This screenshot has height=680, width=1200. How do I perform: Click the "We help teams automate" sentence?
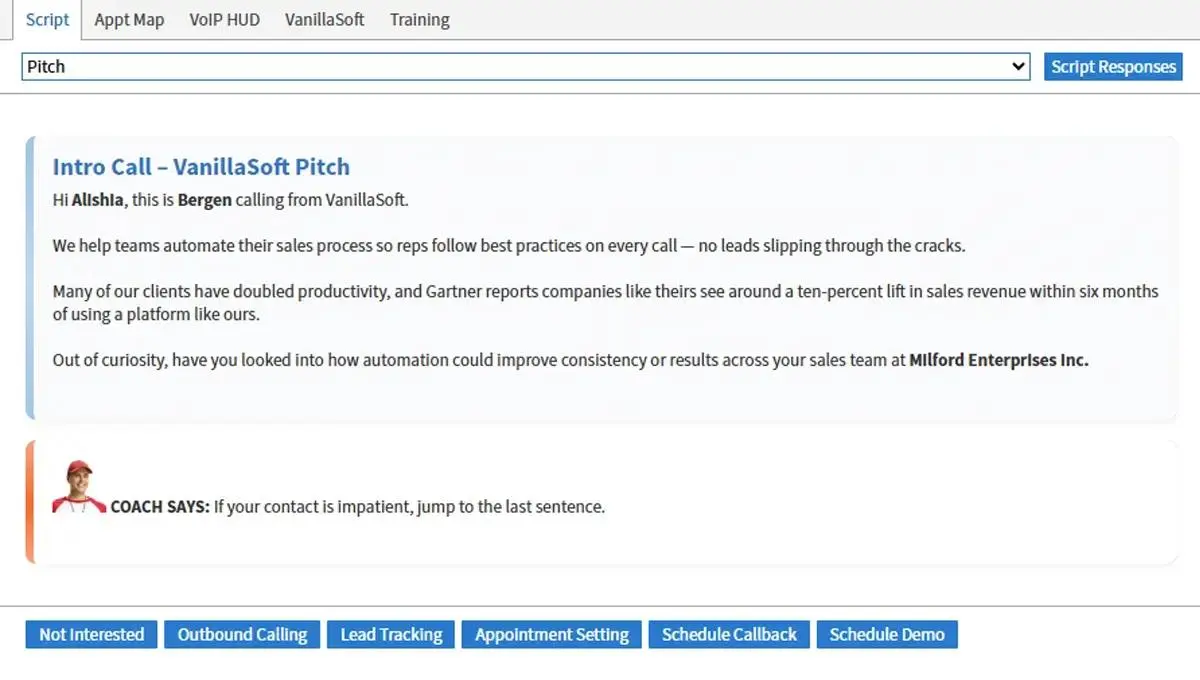(x=509, y=246)
